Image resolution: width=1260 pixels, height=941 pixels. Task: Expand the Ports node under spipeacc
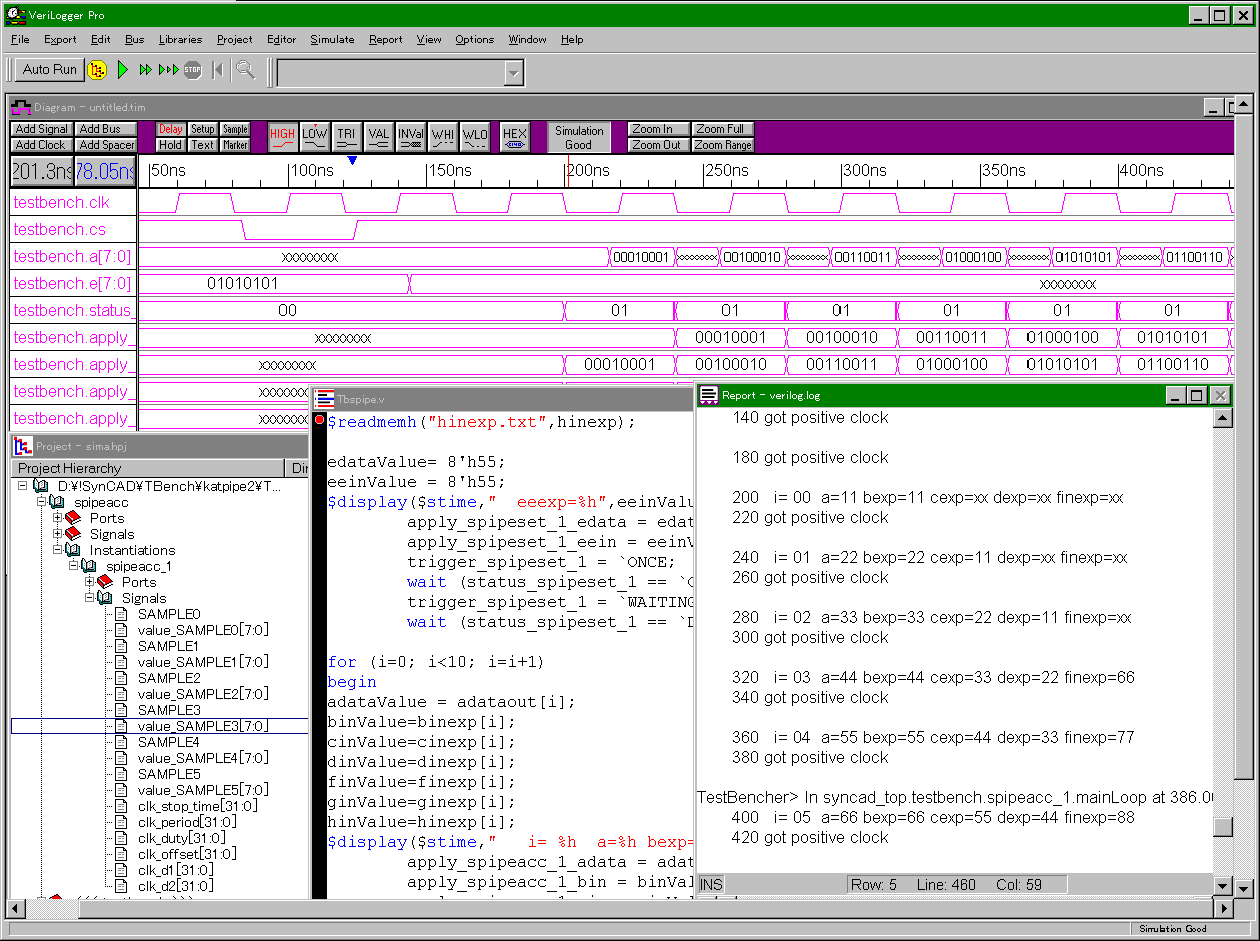tap(58, 518)
